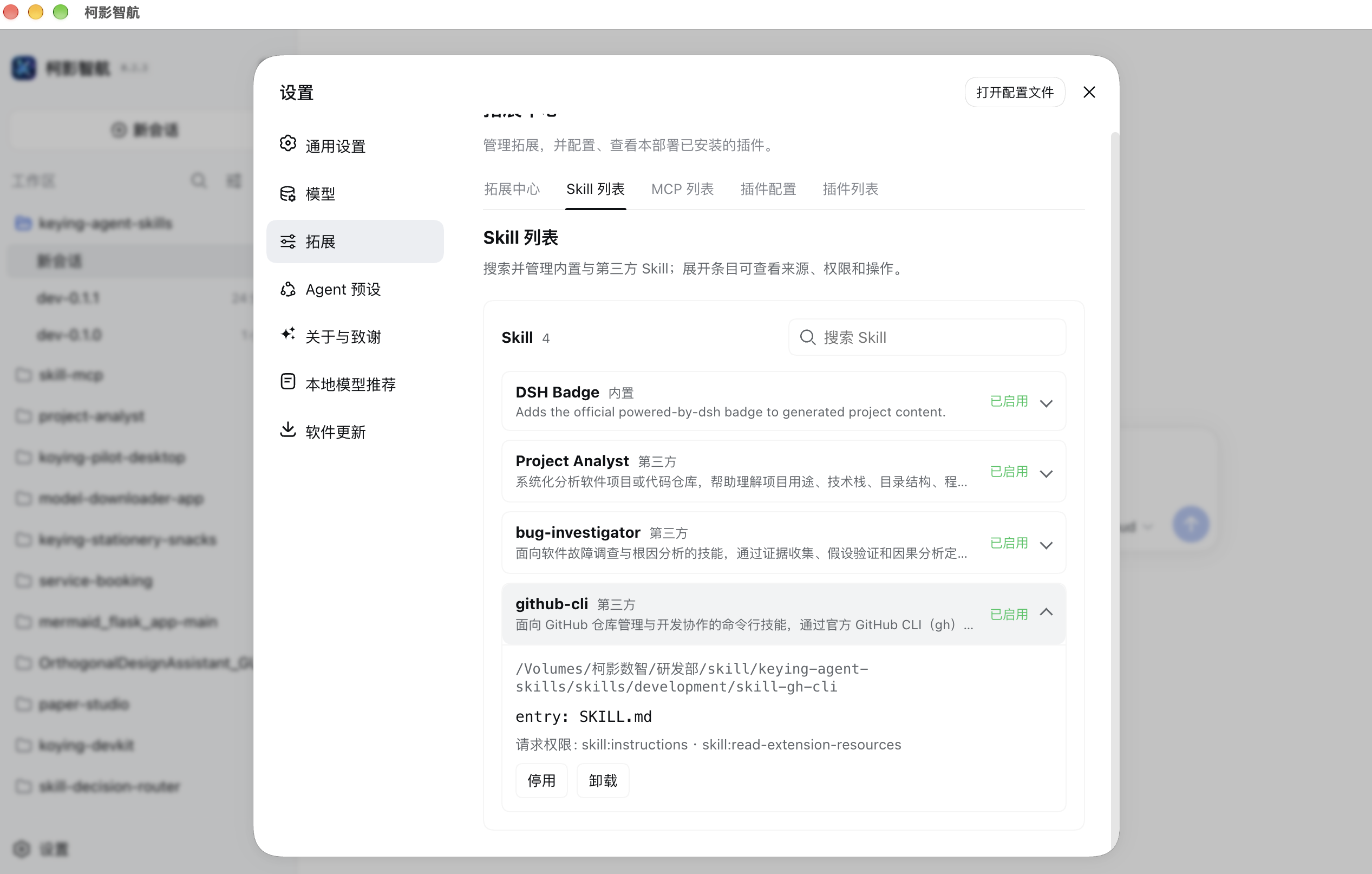Image resolution: width=1372 pixels, height=874 pixels.
Task: Close the settings dialog
Action: [x=1089, y=92]
